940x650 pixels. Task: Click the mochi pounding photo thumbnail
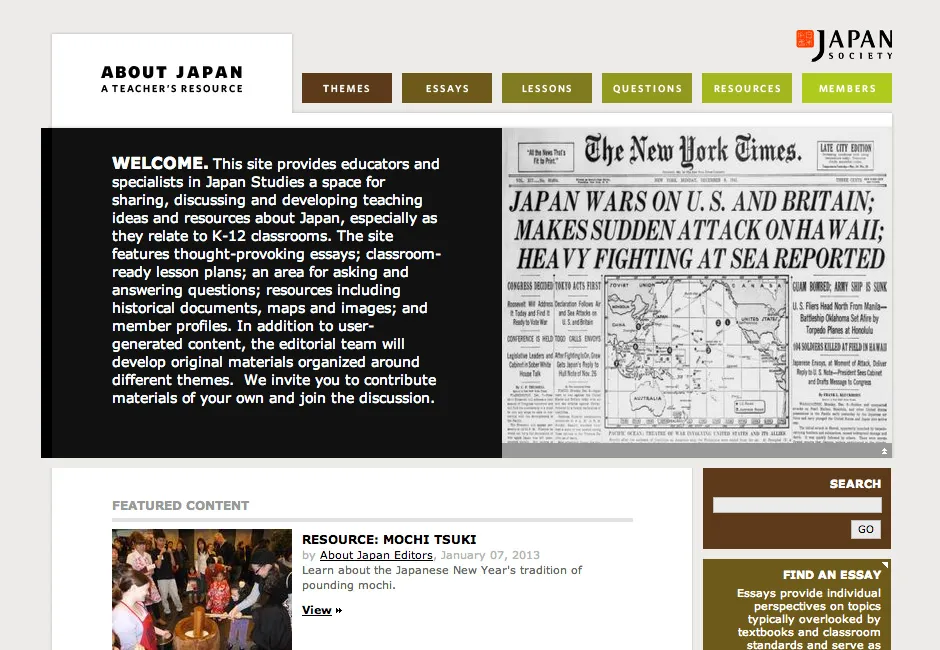(x=201, y=590)
